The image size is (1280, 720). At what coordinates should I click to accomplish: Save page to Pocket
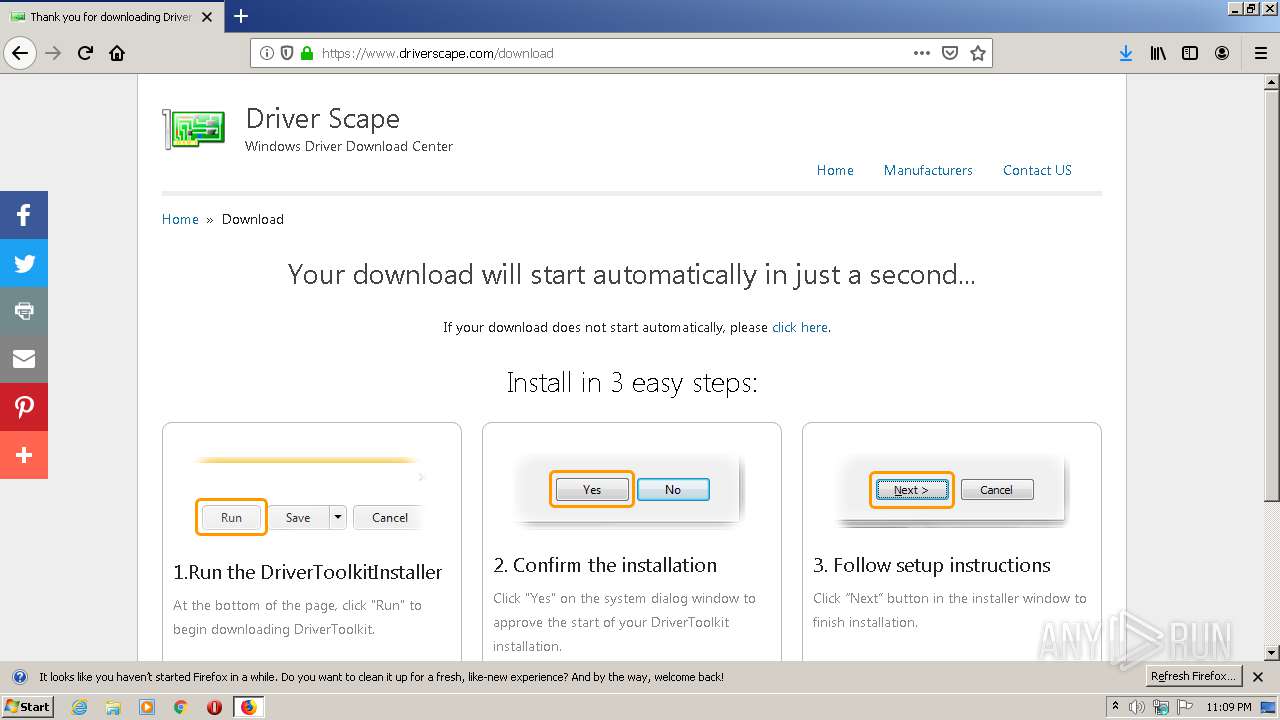[x=950, y=53]
